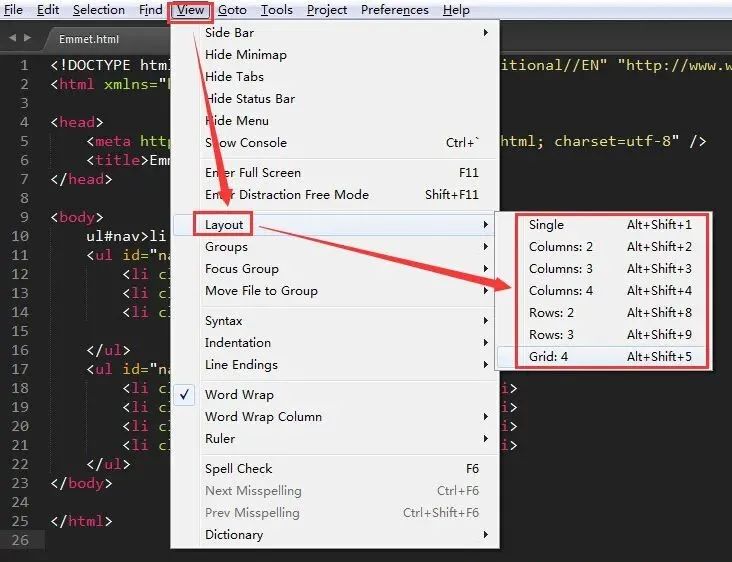
Task: Open the Preferences menu
Action: coord(394,10)
